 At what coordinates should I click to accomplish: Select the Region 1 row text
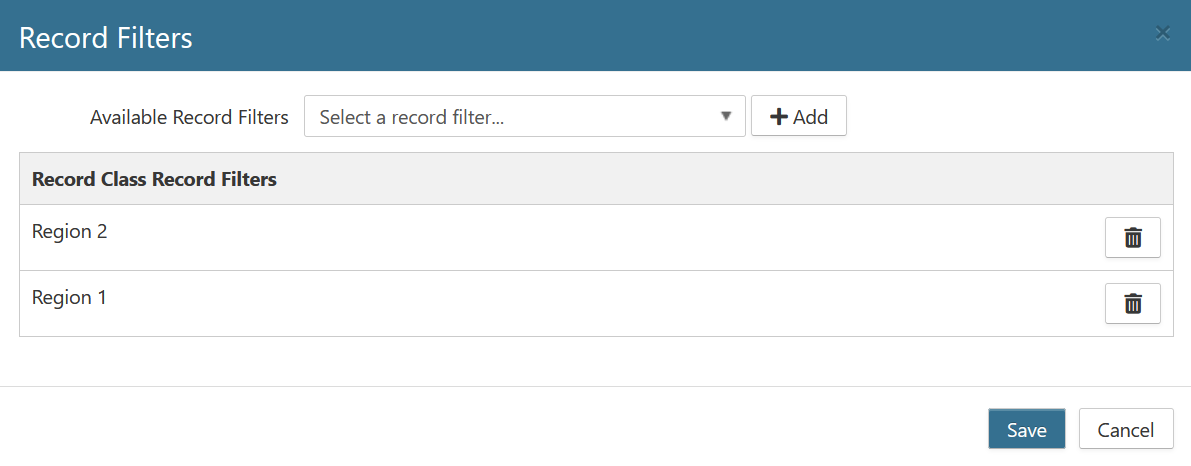tap(69, 297)
